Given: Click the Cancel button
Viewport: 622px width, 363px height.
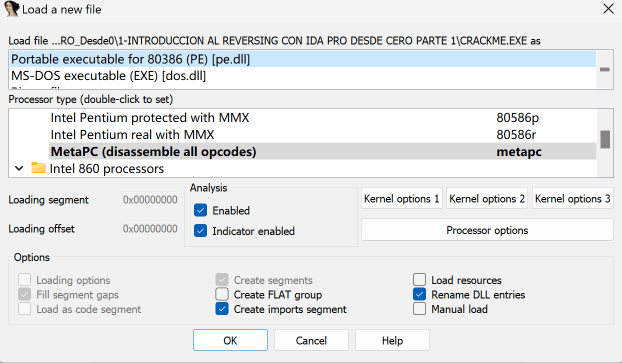Looking at the screenshot, I should point(311,340).
